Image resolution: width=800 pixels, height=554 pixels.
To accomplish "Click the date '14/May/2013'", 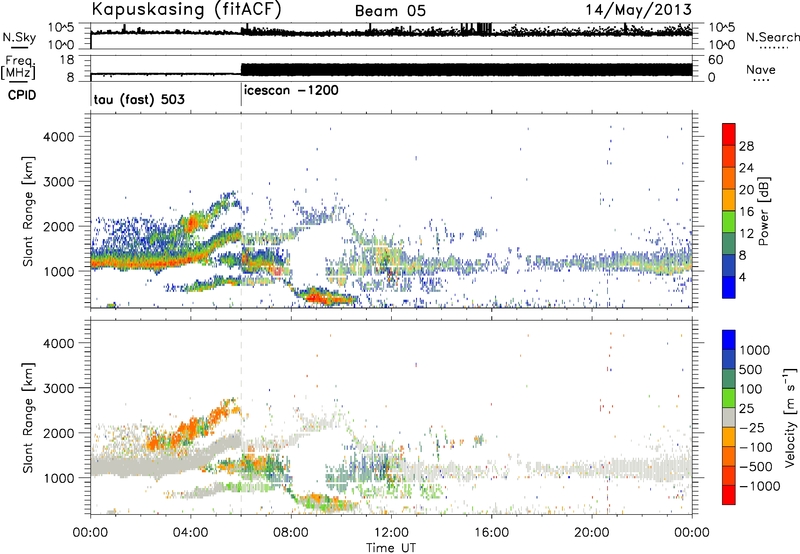I will [639, 9].
